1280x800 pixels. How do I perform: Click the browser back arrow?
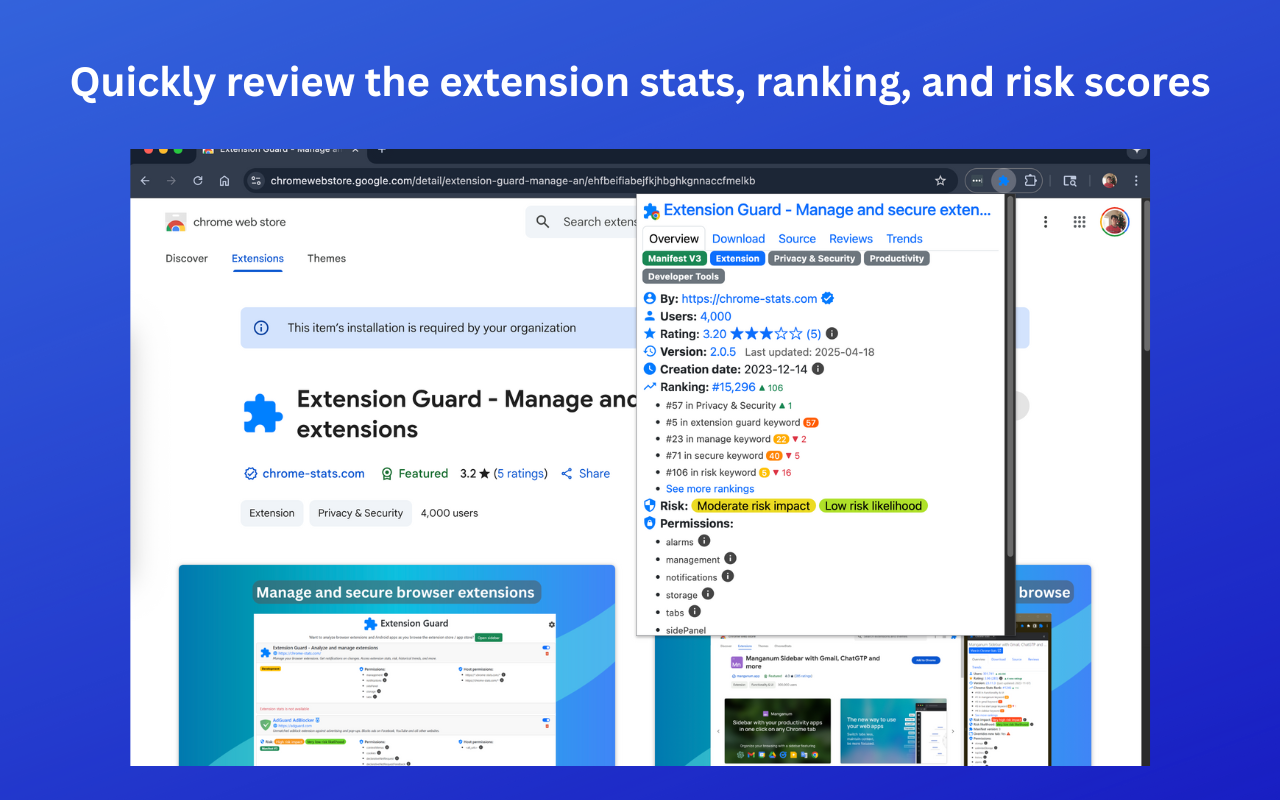click(x=145, y=181)
